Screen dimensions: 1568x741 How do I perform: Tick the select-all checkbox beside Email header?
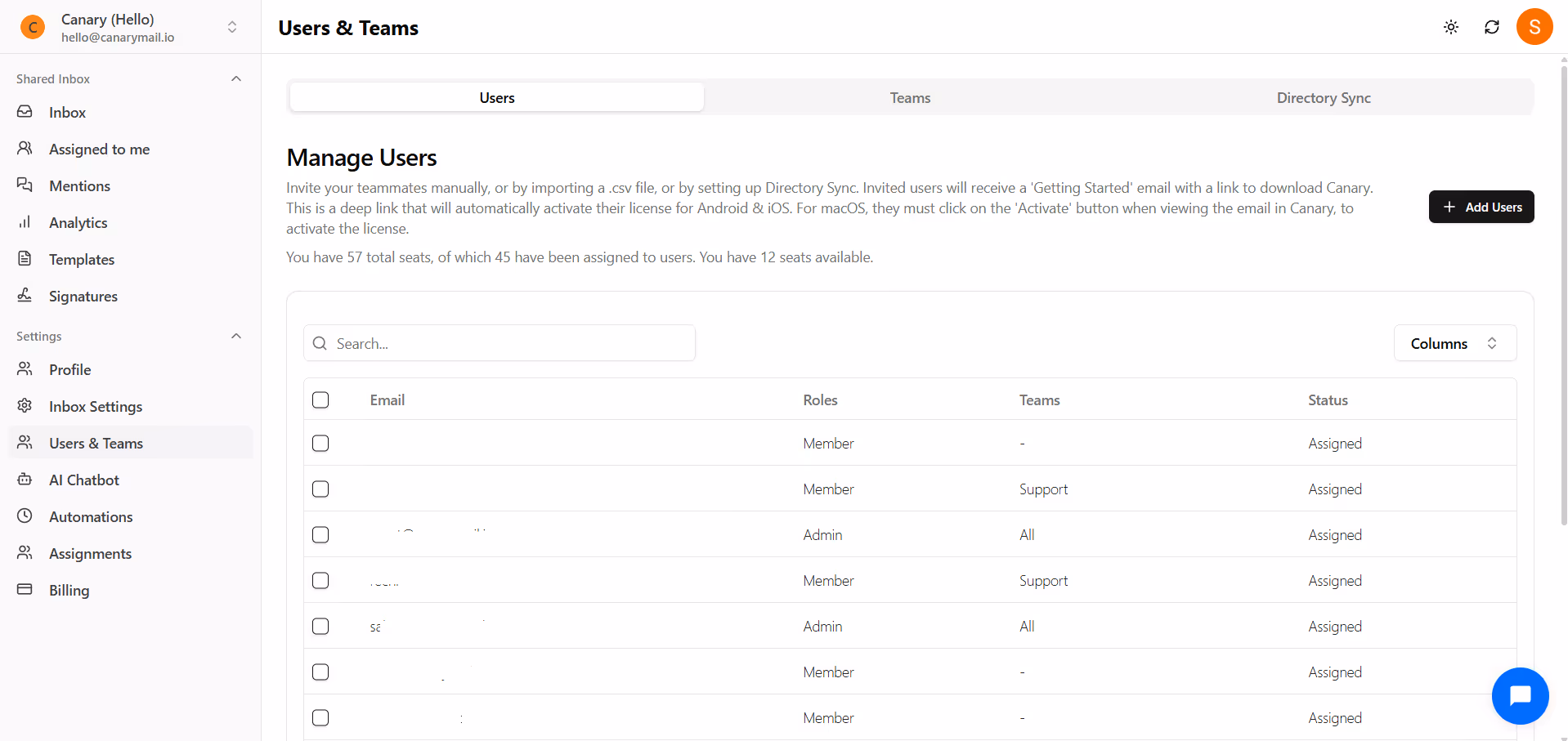[320, 400]
